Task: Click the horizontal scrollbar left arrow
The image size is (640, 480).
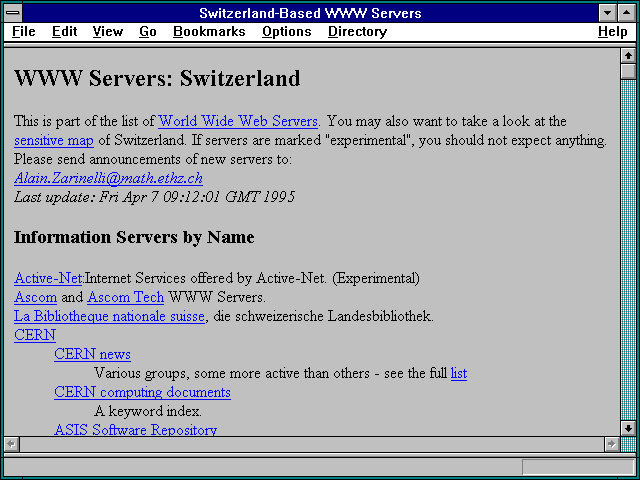Action: point(11,444)
